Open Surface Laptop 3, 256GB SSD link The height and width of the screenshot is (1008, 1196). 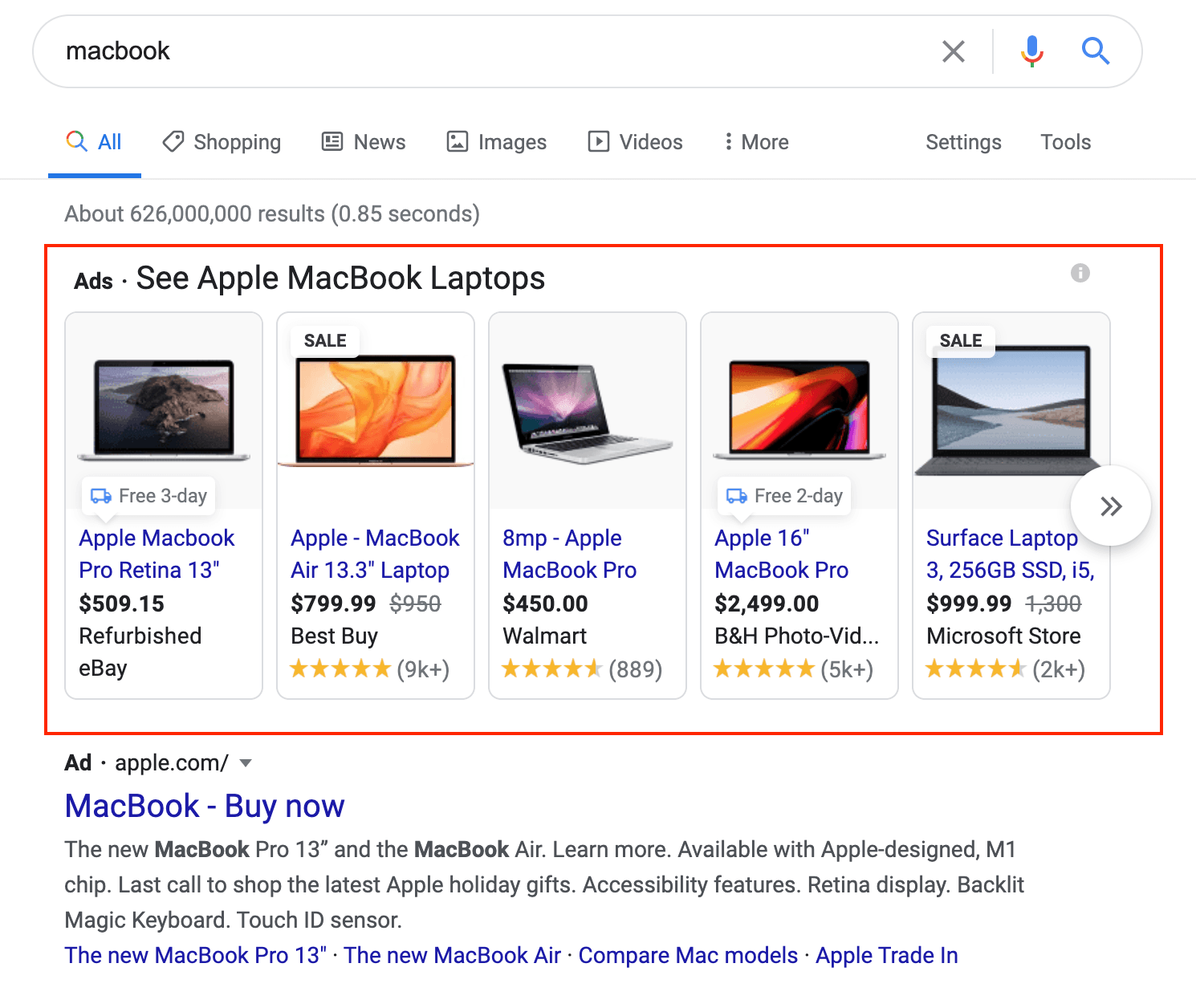coord(1011,554)
